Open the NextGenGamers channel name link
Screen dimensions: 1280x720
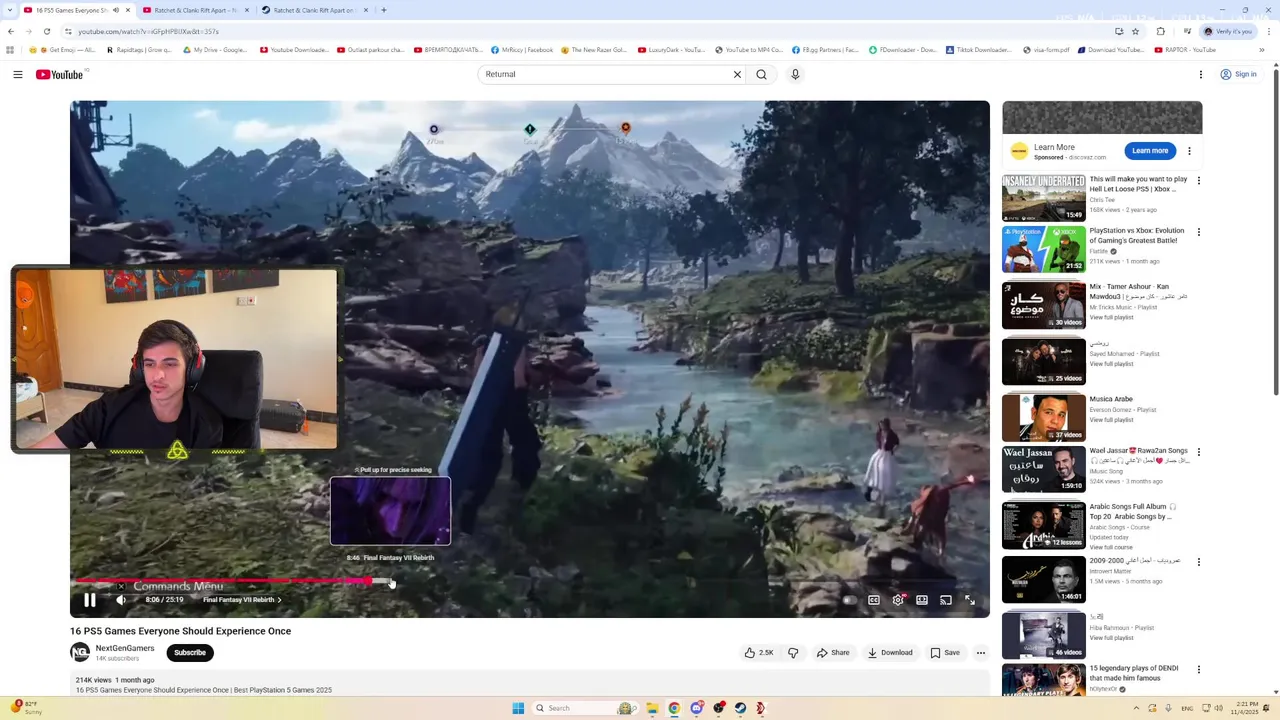click(x=125, y=648)
